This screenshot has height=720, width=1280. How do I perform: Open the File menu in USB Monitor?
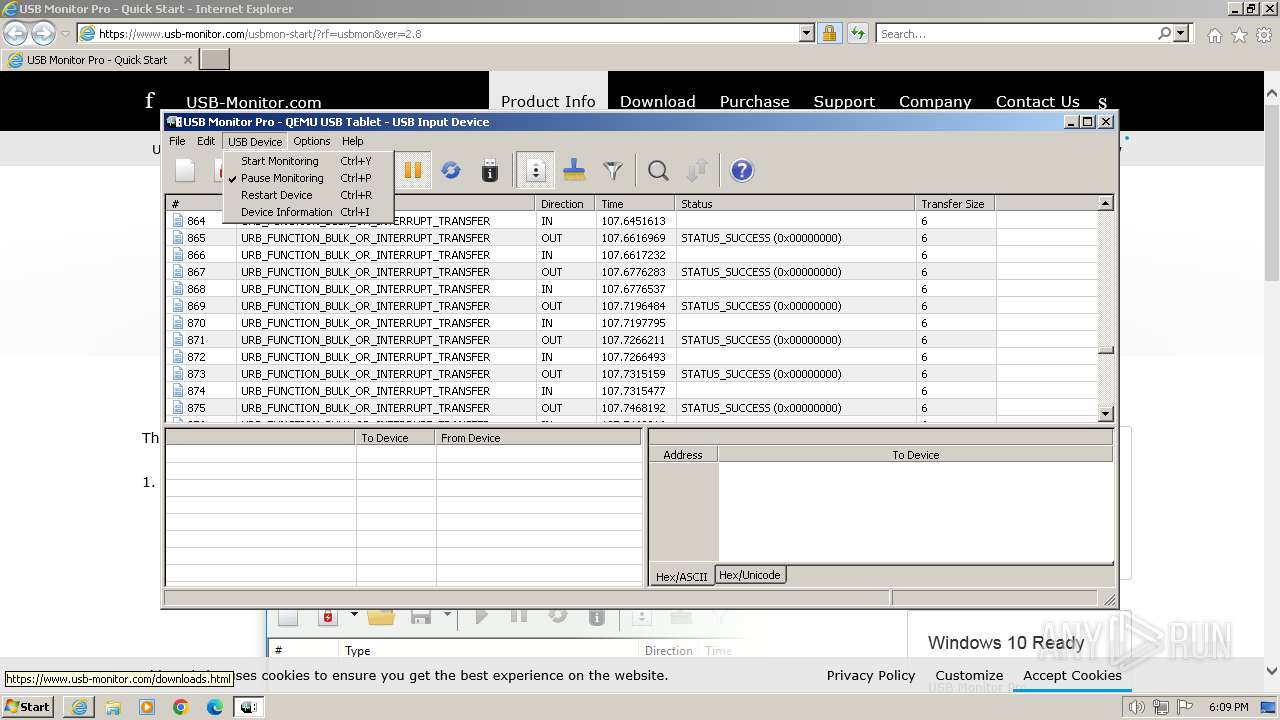point(177,141)
